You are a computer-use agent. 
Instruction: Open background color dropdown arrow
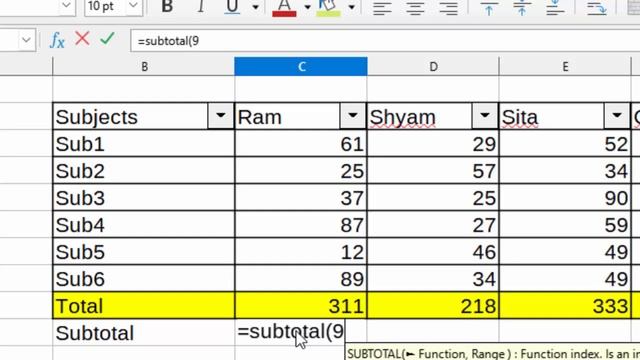[x=351, y=7]
